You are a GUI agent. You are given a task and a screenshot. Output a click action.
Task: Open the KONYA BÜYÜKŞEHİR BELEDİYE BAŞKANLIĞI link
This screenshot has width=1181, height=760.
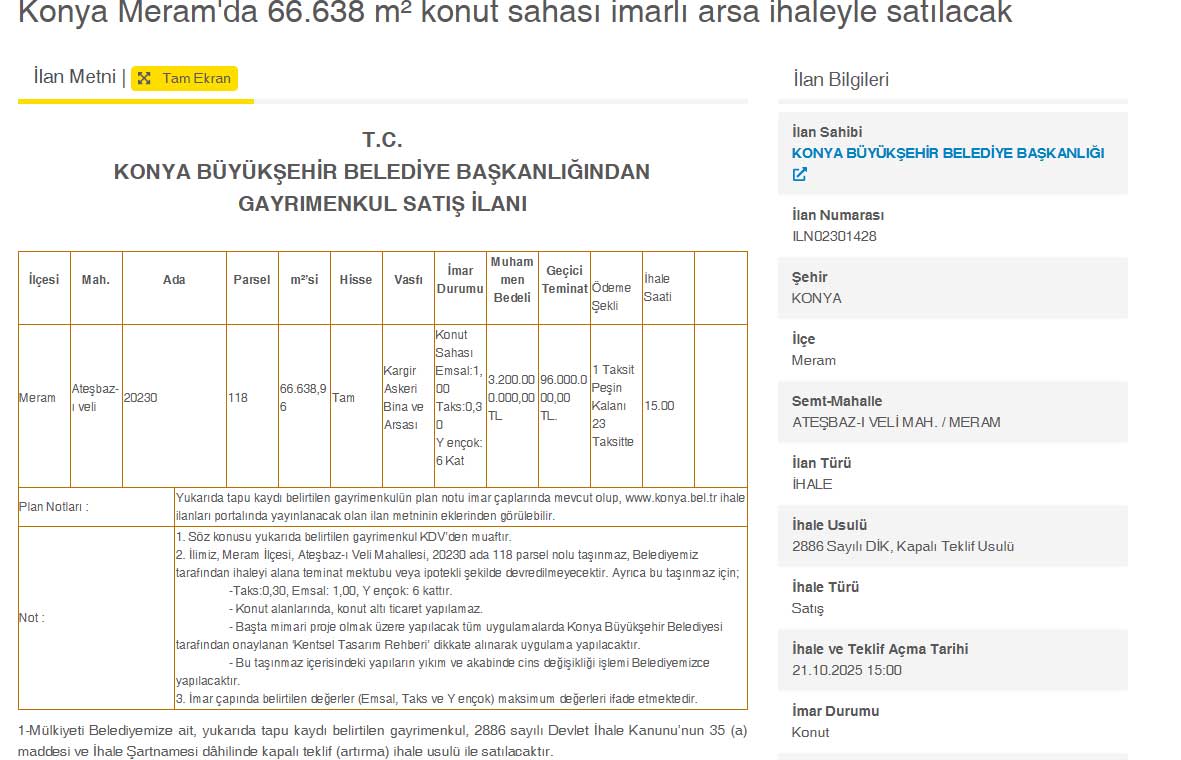coord(948,153)
